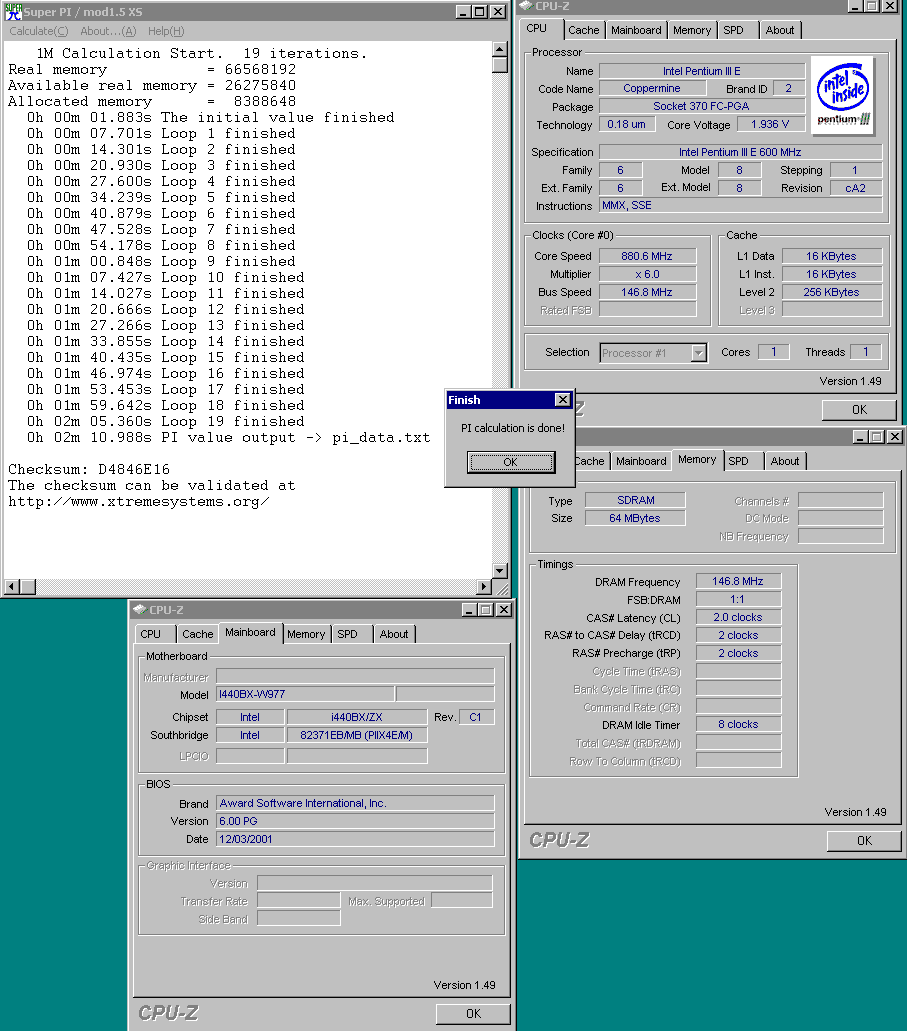Click the DRAM Idle Timer 8 clocks value
This screenshot has width=907, height=1031.
[x=738, y=724]
